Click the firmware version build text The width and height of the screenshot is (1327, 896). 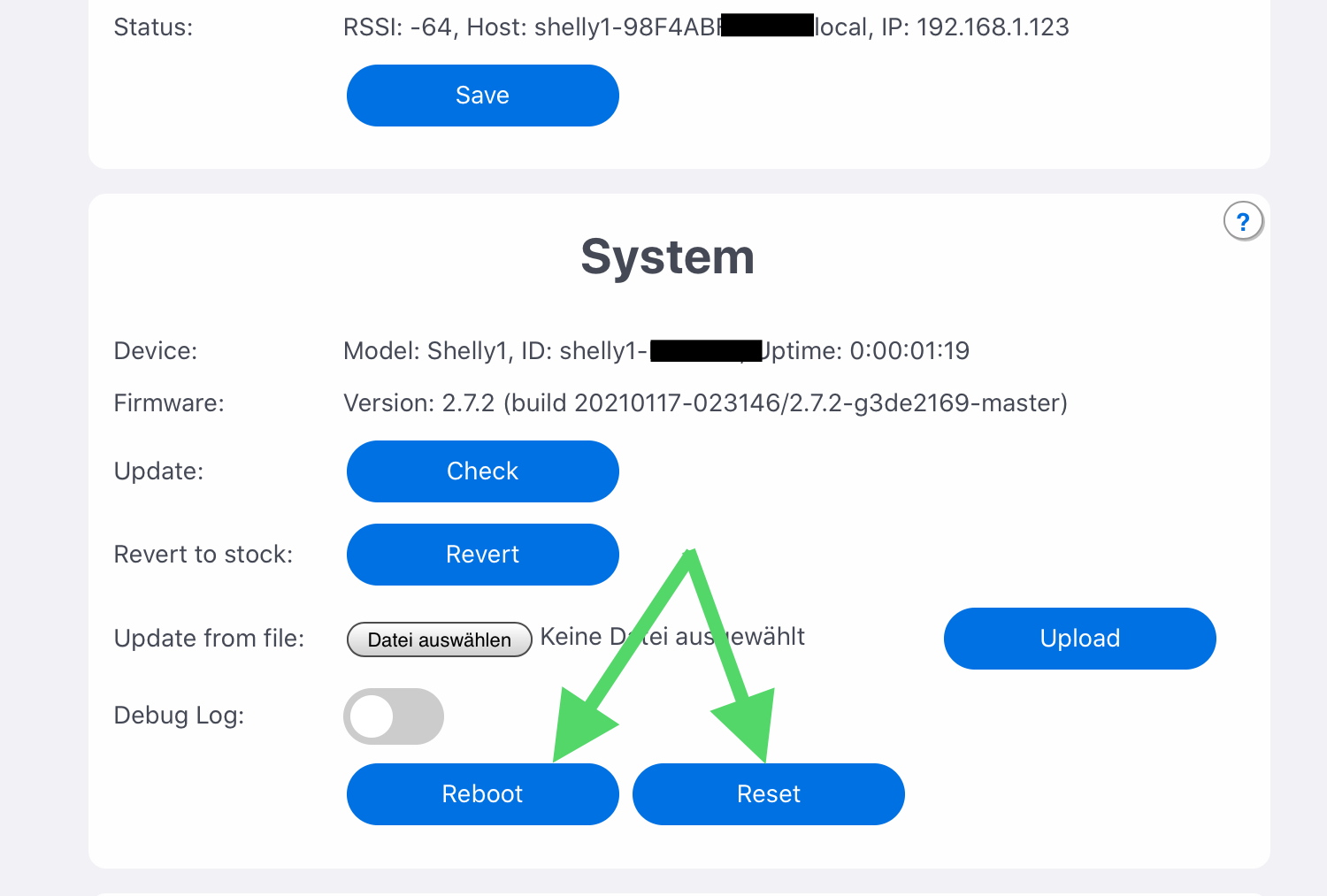pos(705,403)
